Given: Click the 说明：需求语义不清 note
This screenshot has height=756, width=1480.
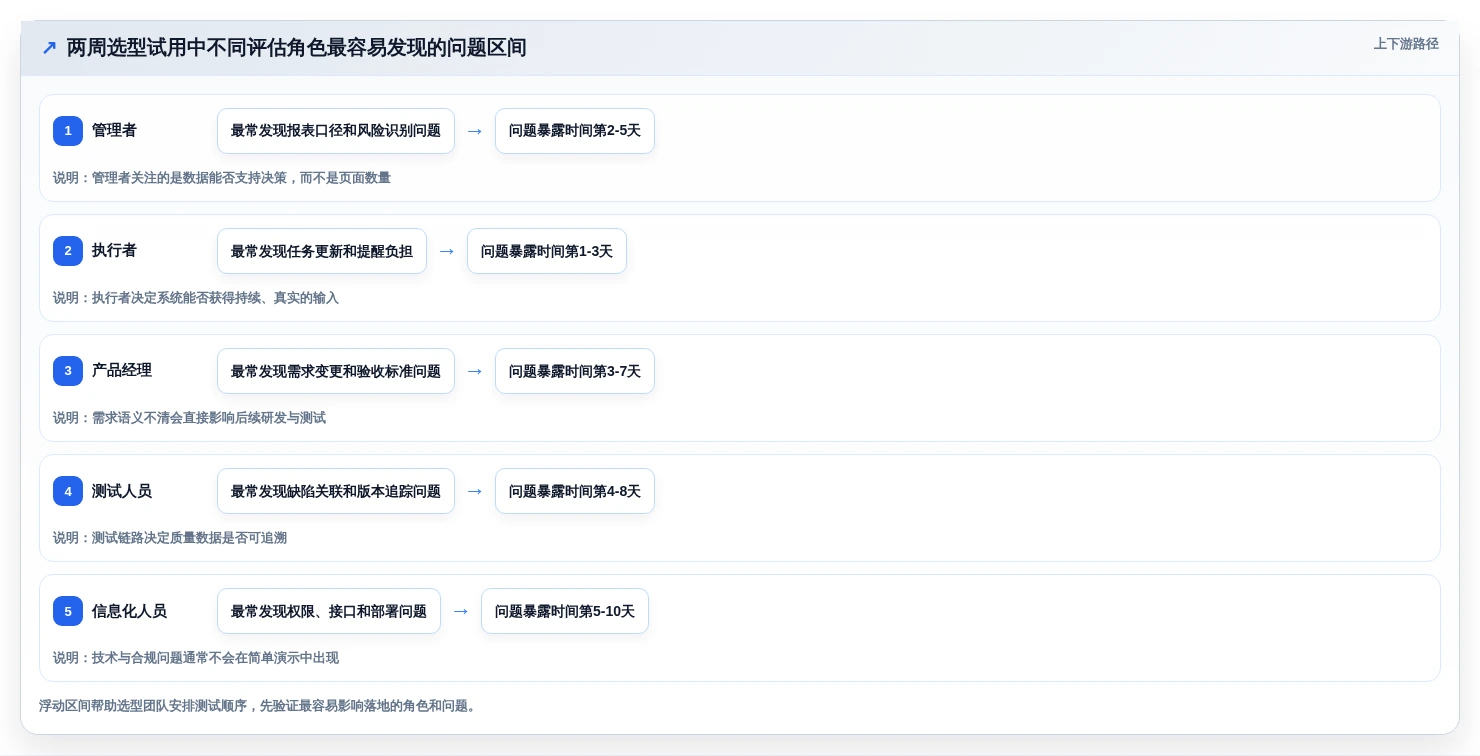Looking at the screenshot, I should (189, 418).
